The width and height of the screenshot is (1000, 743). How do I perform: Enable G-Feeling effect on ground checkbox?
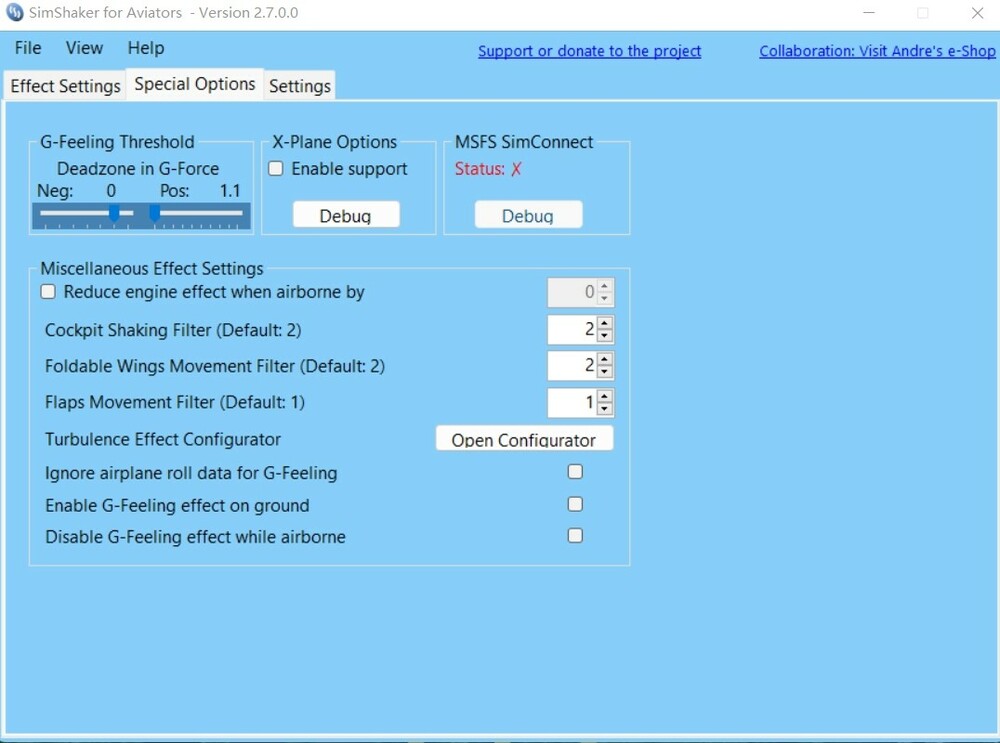(x=575, y=504)
